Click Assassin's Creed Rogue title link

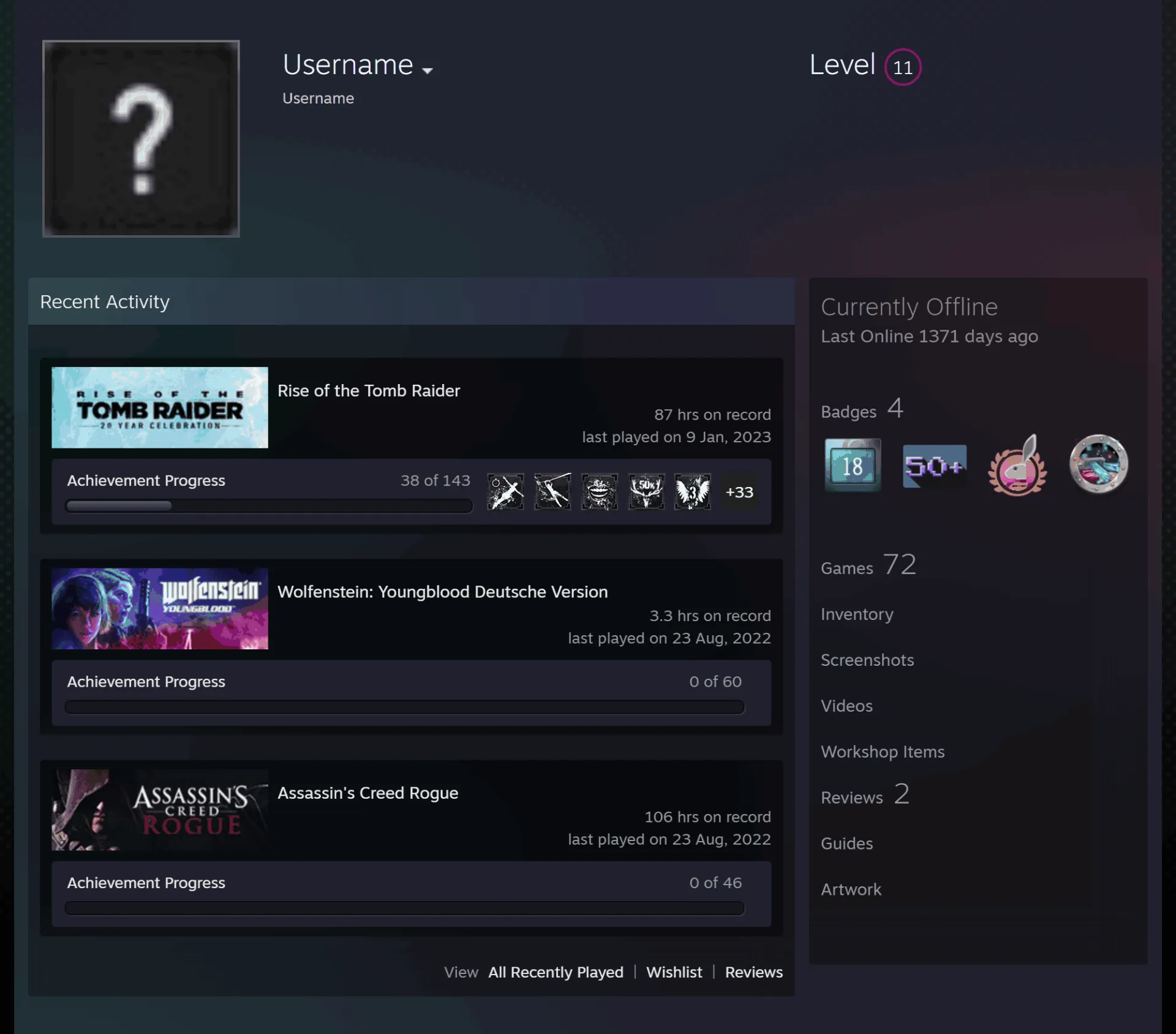click(x=368, y=793)
